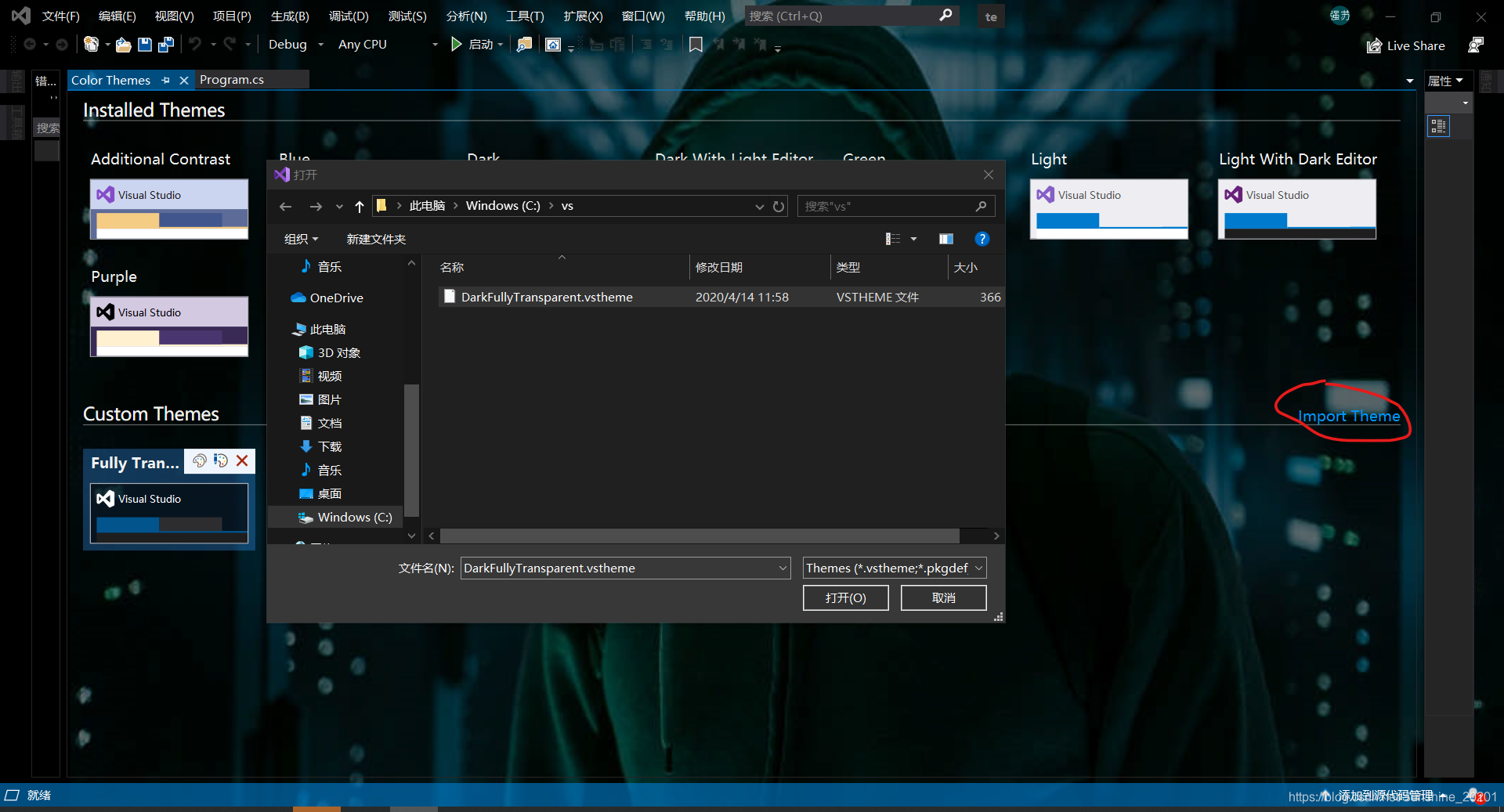Open the 调试(D) menu
The height and width of the screenshot is (812, 1504).
click(349, 16)
